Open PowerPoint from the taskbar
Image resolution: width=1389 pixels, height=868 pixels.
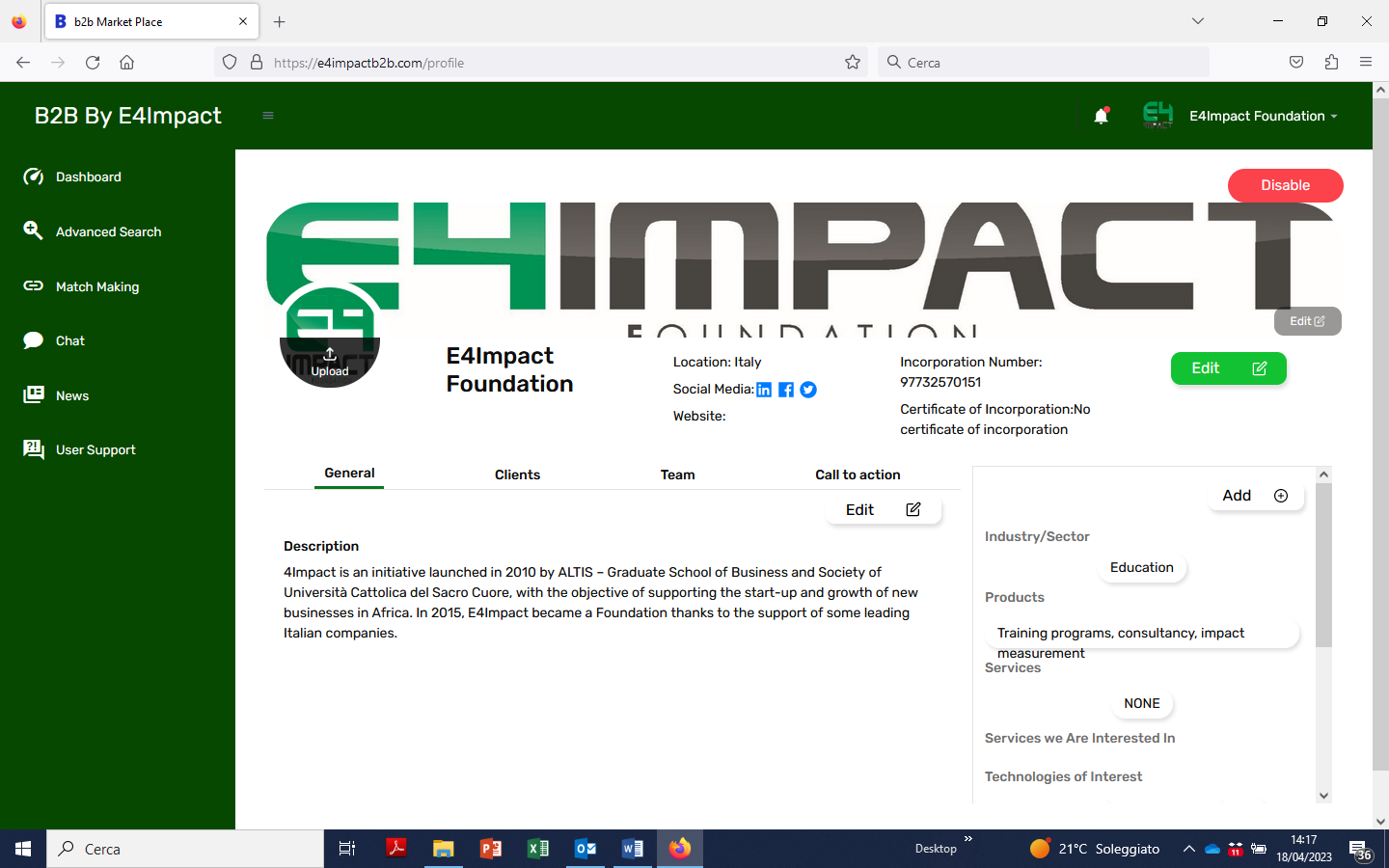coord(491,849)
